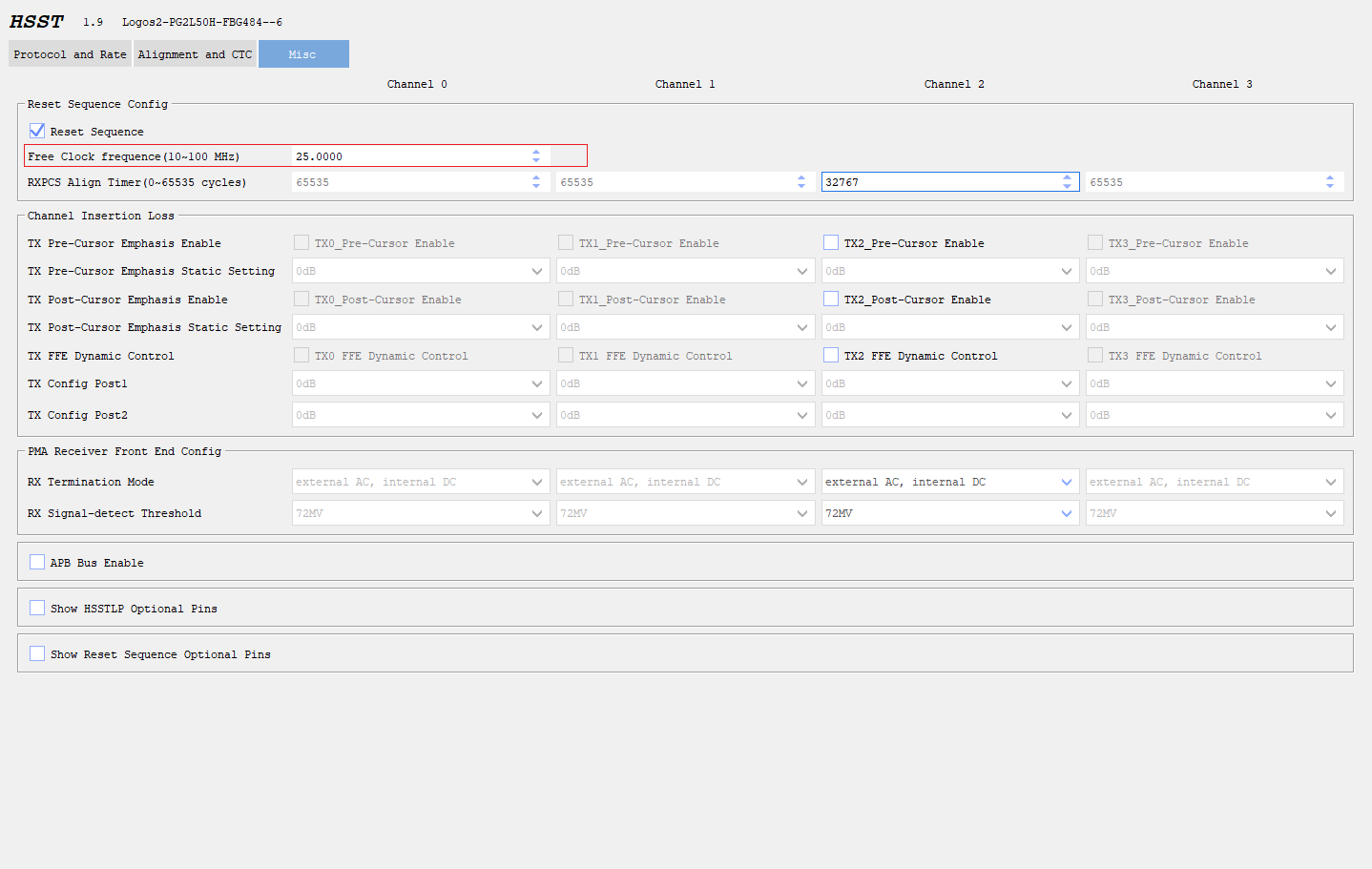Click the down spinner on Channel 3 RXPCS Align Timer
Viewport: 1372px width, 869px height.
1330,186
